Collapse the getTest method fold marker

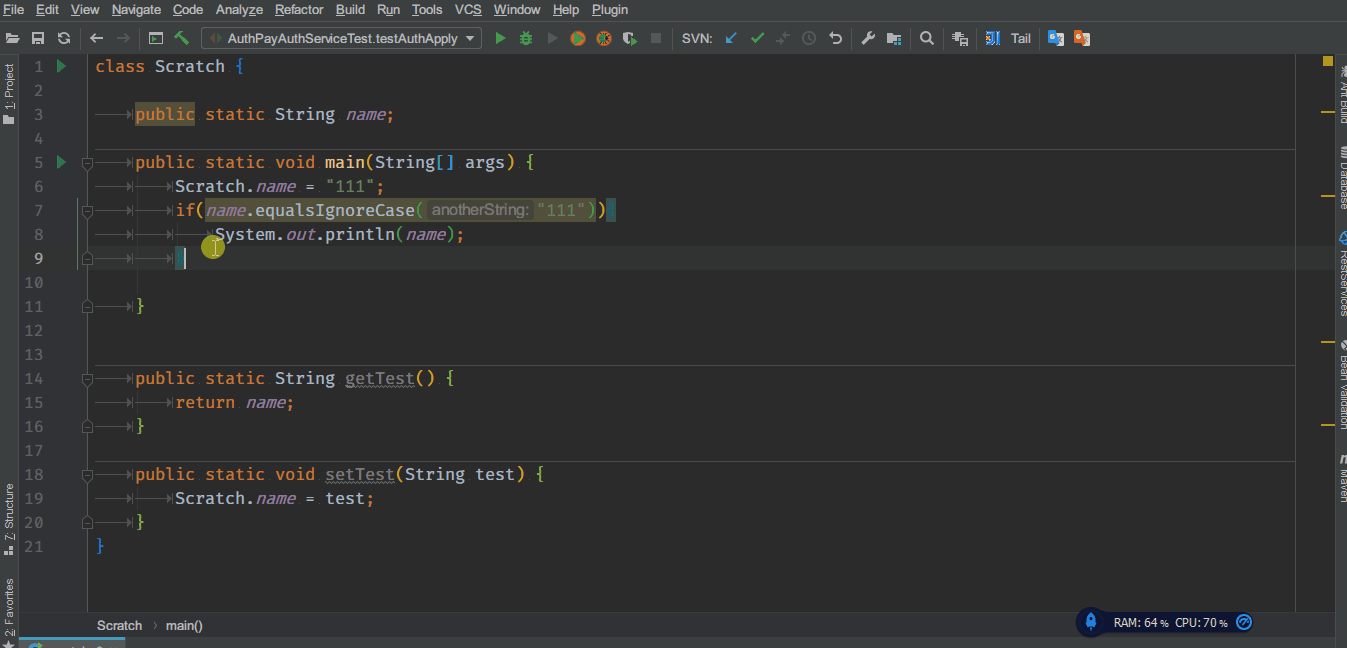click(87, 378)
